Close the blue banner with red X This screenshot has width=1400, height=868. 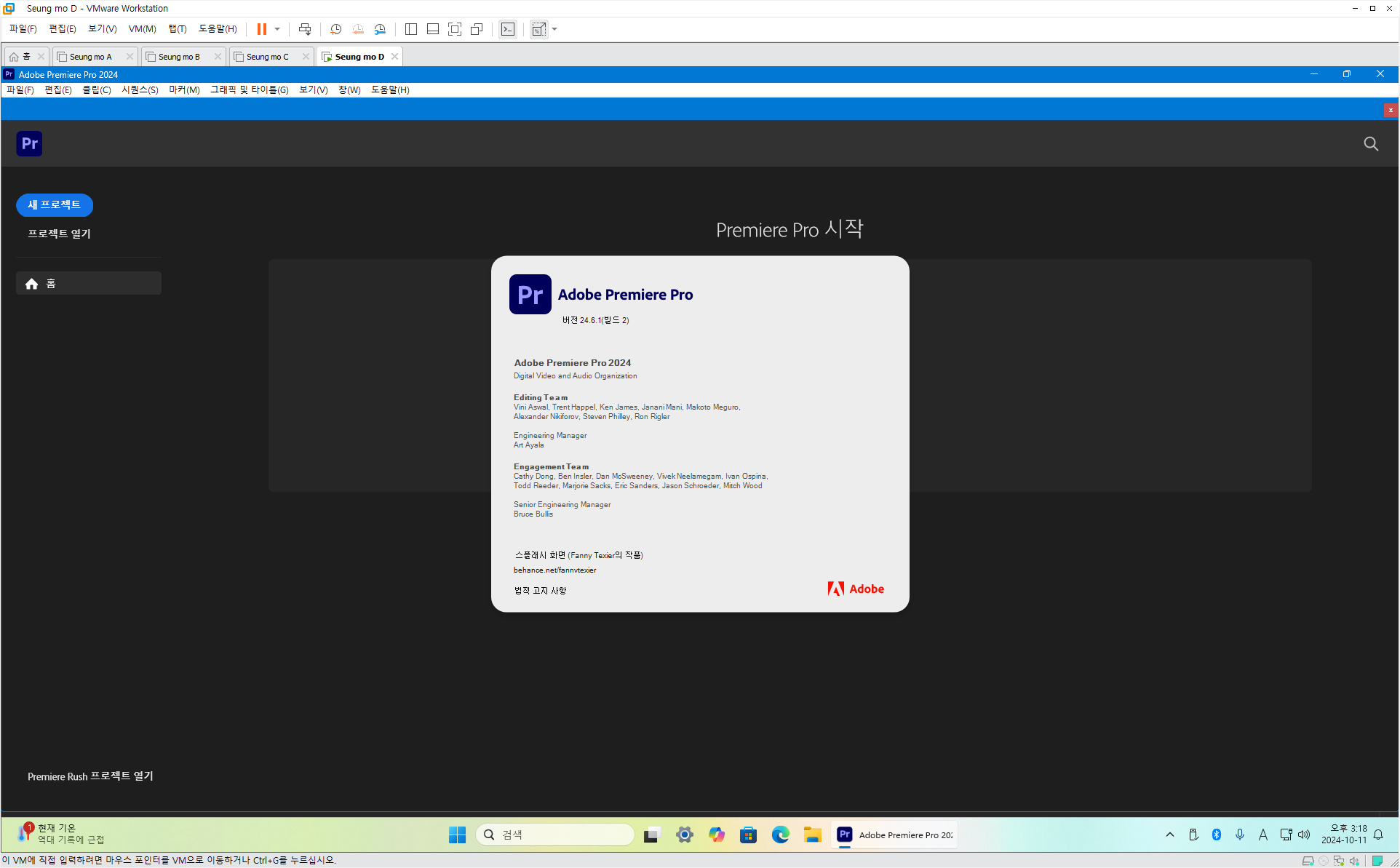[1391, 110]
